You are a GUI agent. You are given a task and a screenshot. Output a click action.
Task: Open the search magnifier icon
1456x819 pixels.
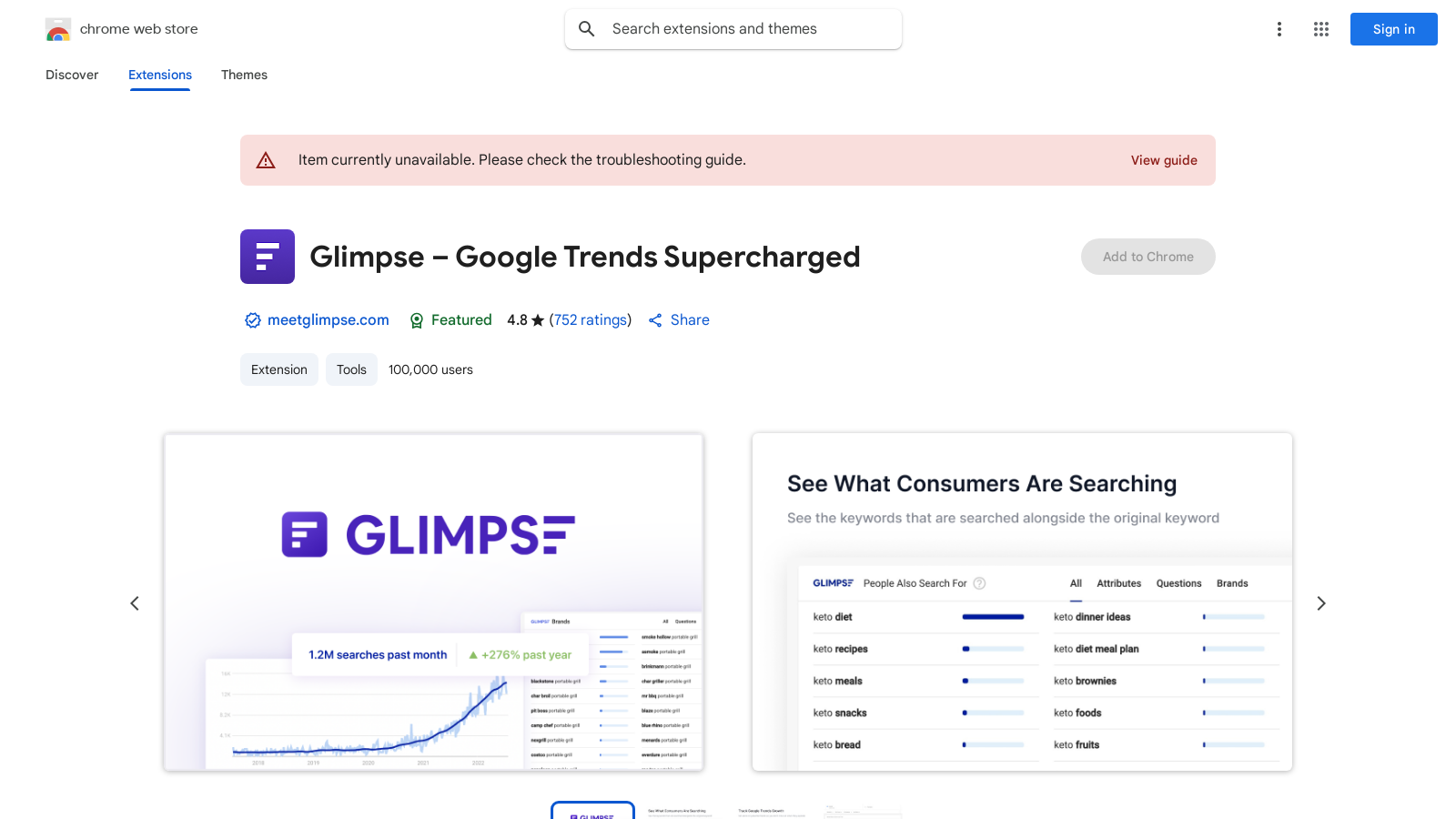click(x=587, y=28)
